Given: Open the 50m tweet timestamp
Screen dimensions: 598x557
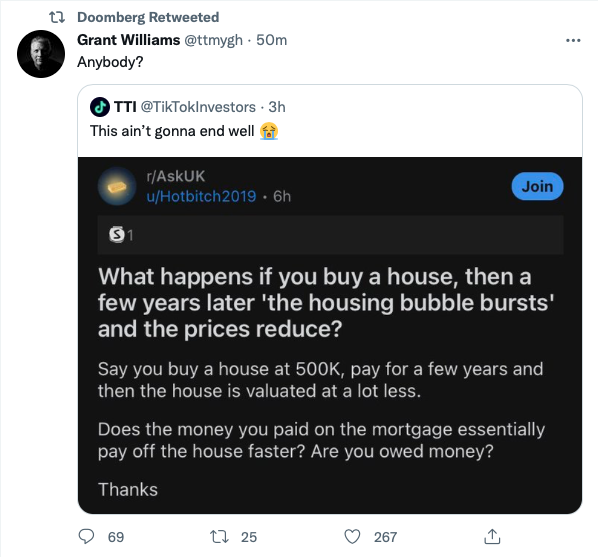Looking at the screenshot, I should [x=272, y=40].
